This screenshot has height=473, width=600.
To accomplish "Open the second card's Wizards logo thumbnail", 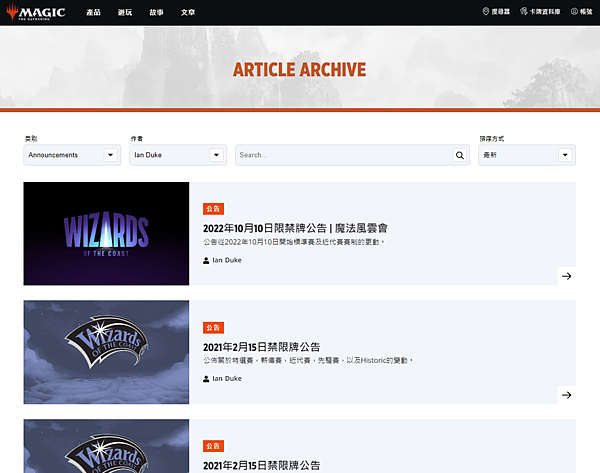I will 106,352.
